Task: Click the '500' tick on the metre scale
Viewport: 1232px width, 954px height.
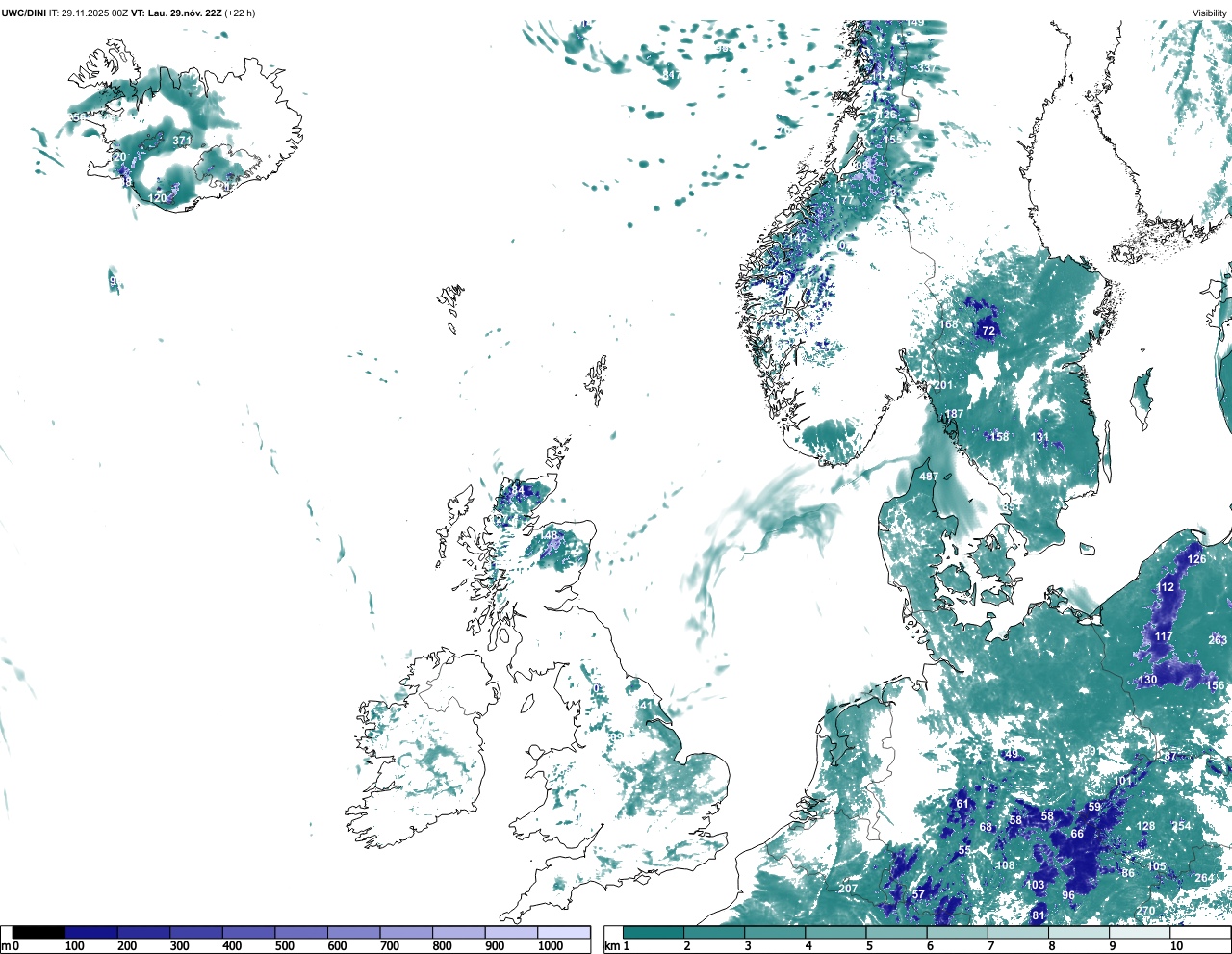Action: pos(284,946)
